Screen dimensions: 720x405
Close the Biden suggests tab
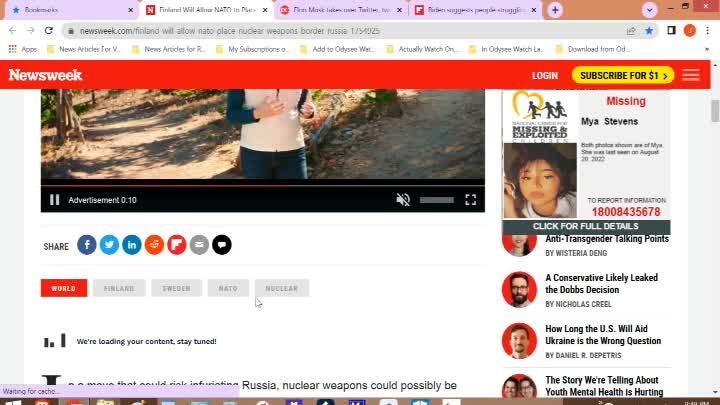click(534, 10)
